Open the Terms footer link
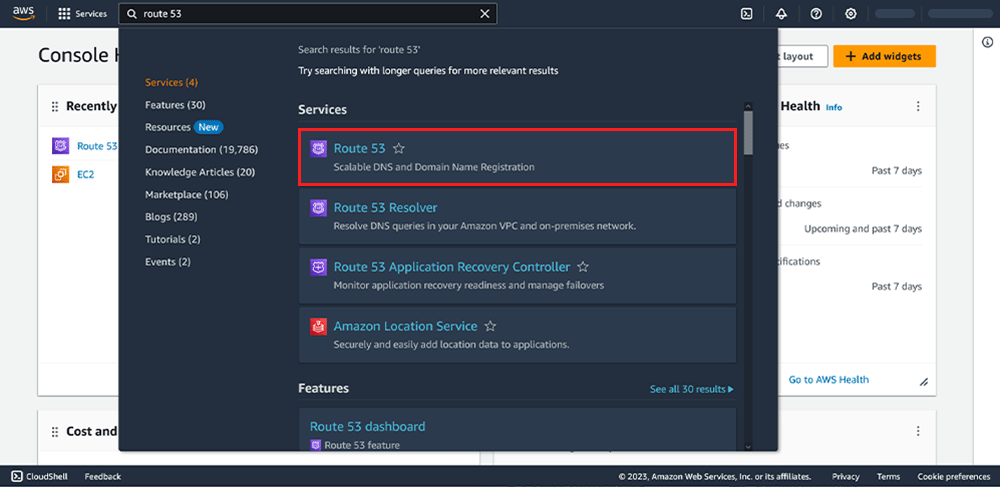 click(888, 476)
